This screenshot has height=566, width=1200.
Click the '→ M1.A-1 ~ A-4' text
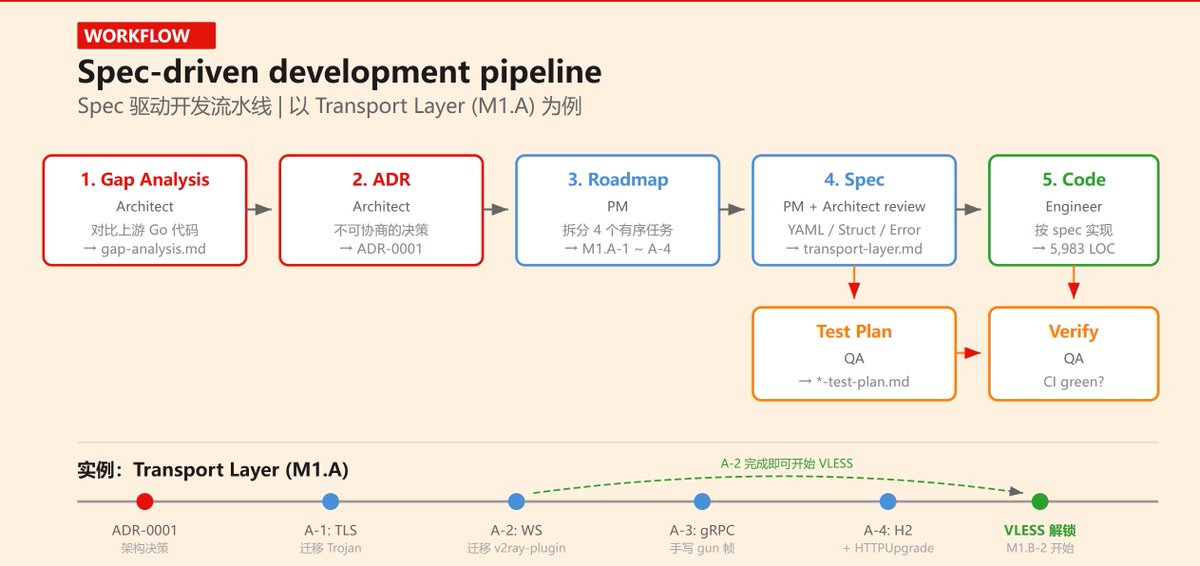click(617, 248)
